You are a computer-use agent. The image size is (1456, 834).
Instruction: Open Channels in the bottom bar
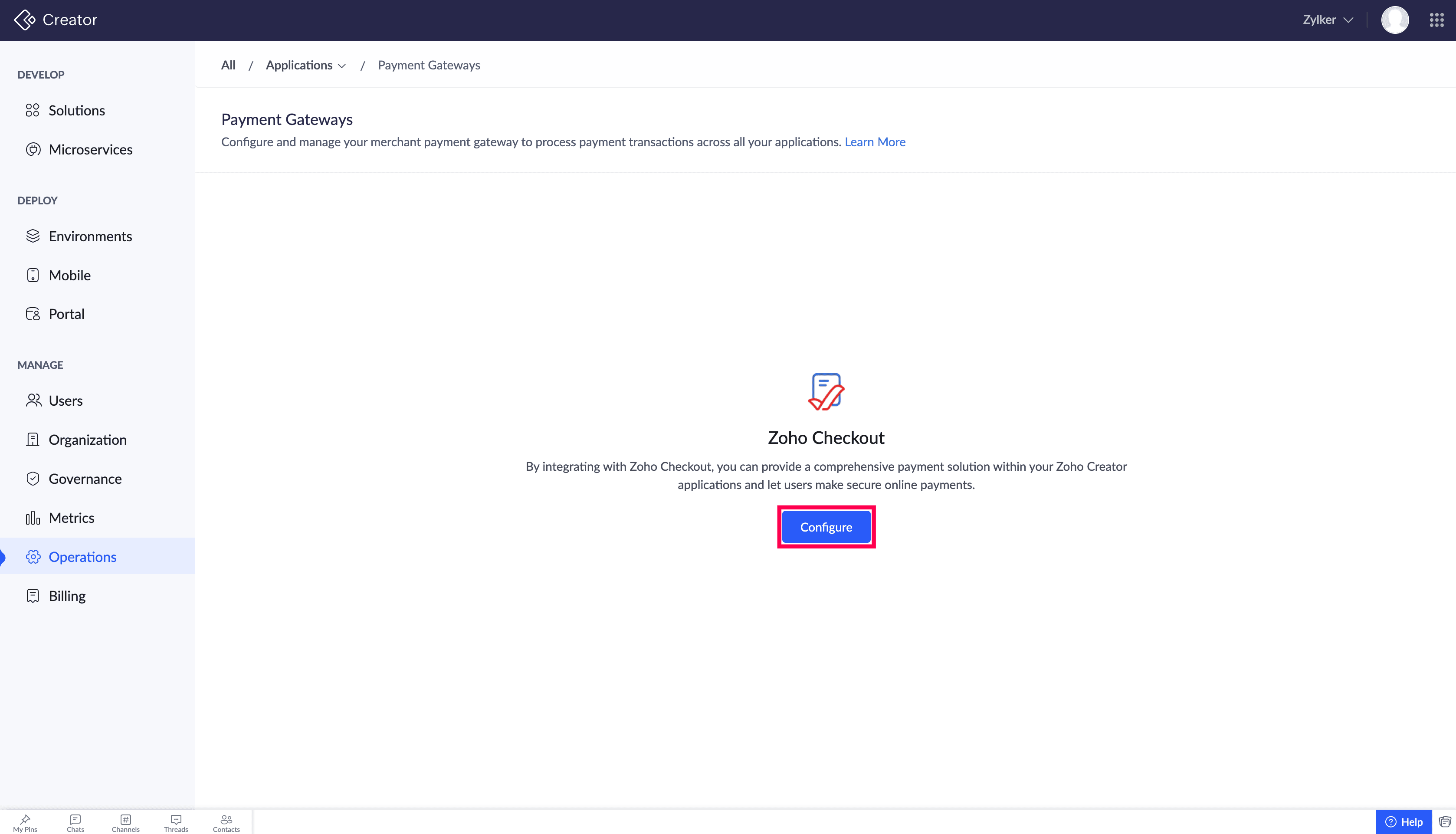pyautogui.click(x=125, y=823)
